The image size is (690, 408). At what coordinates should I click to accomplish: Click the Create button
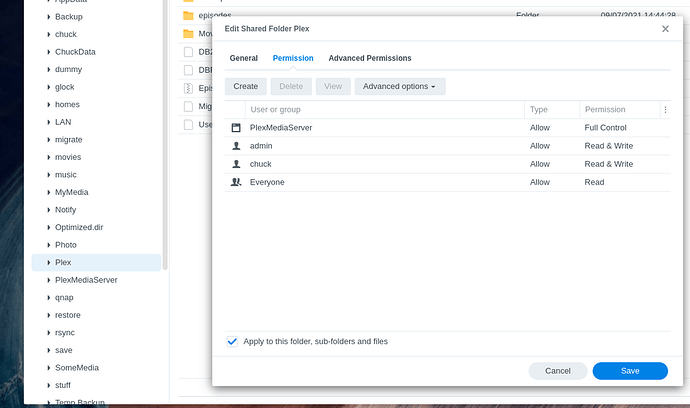(x=246, y=86)
